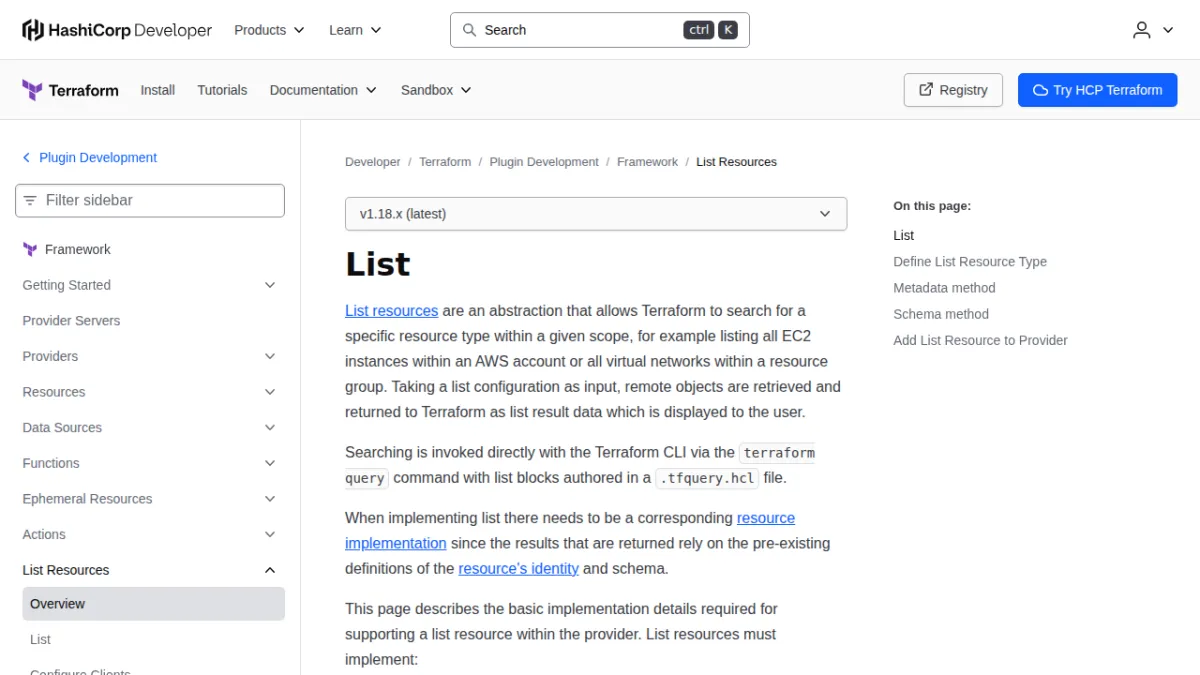Viewport: 1200px width, 675px height.
Task: Open the Products dropdown menu
Action: coord(269,30)
